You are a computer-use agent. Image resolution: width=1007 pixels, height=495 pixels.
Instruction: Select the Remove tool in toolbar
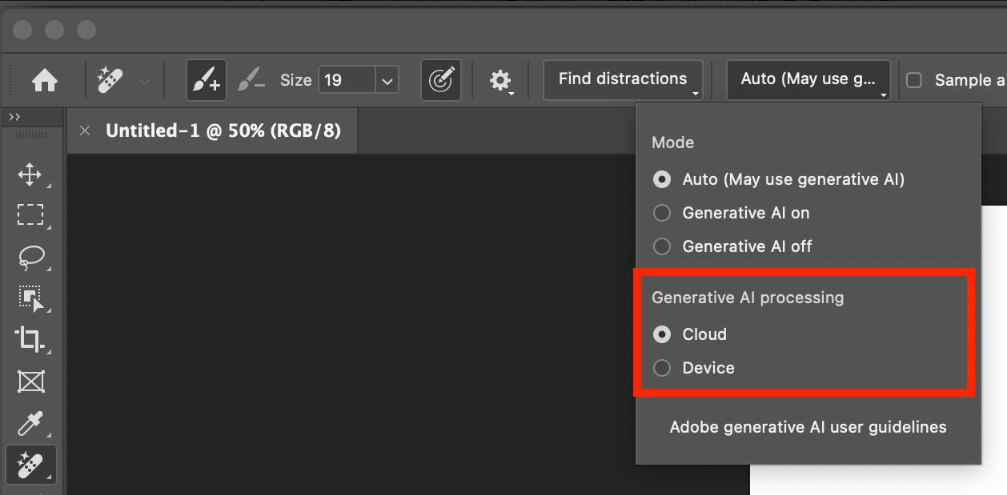[x=30, y=465]
